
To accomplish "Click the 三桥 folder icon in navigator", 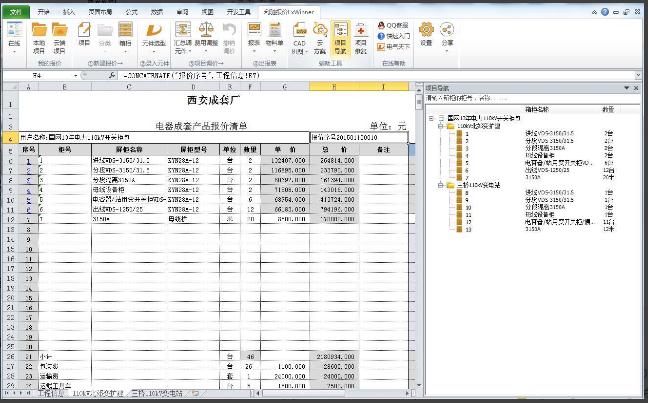I will tap(450, 185).
